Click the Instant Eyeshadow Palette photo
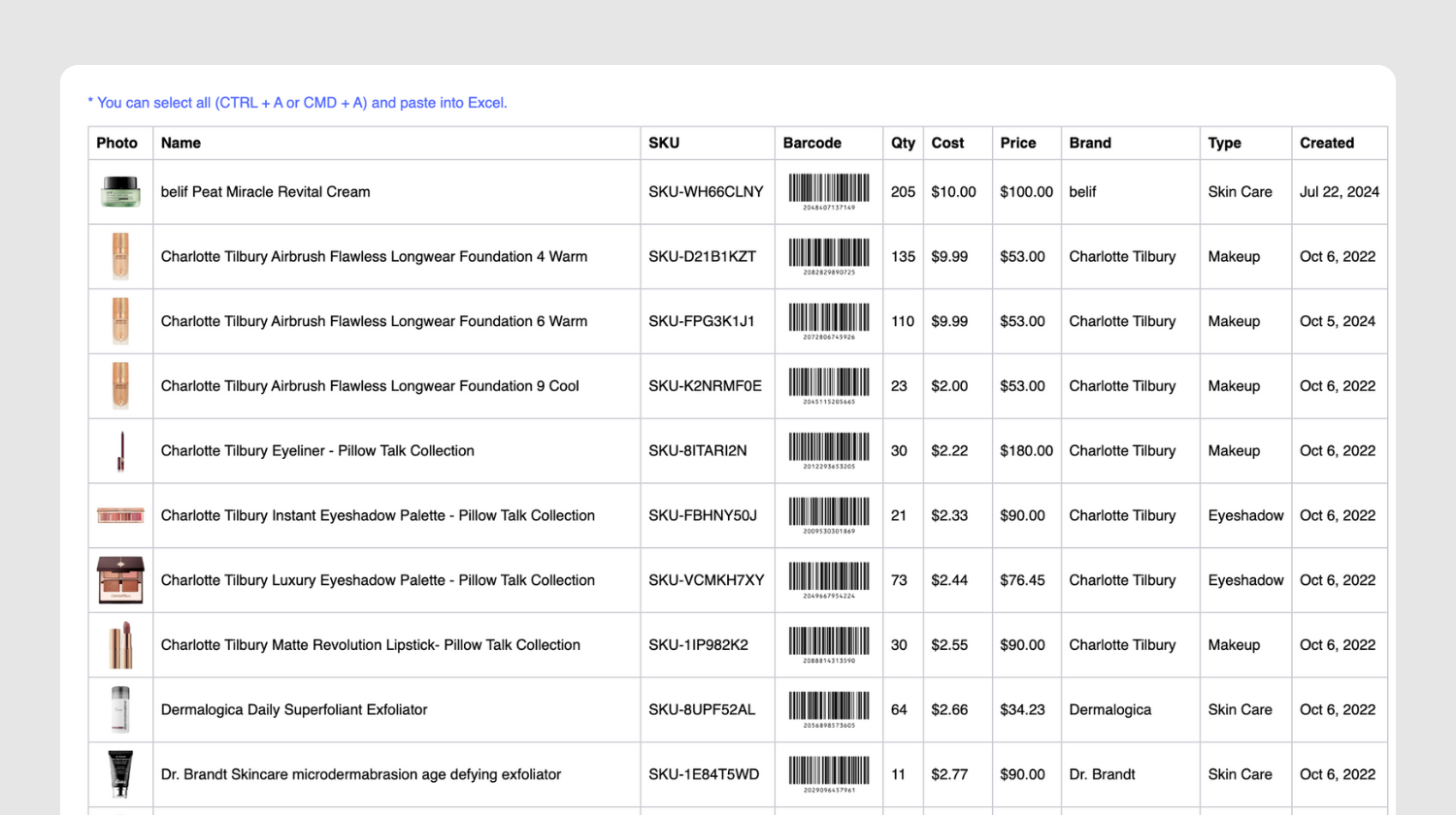 [x=120, y=515]
